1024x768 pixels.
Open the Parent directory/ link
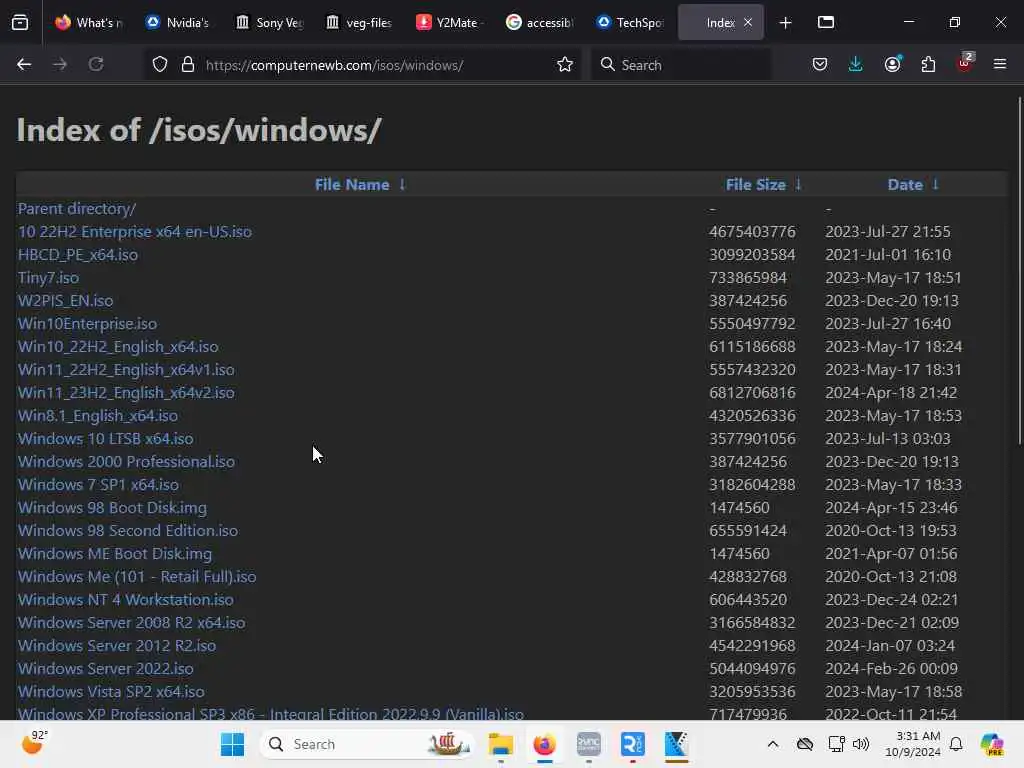coord(77,209)
